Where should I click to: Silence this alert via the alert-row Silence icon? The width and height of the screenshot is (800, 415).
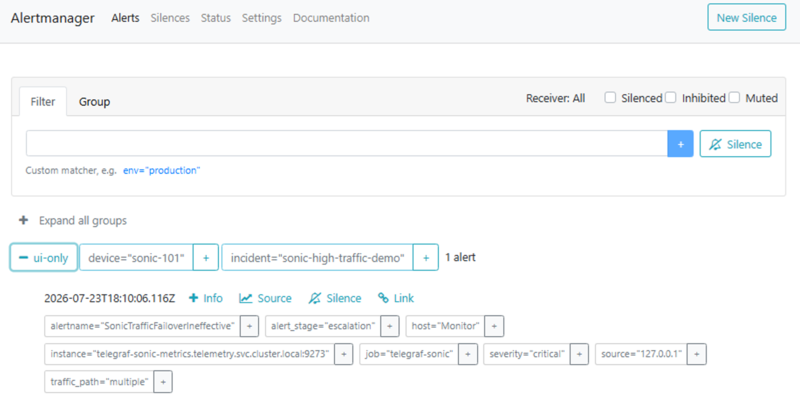(x=335, y=298)
